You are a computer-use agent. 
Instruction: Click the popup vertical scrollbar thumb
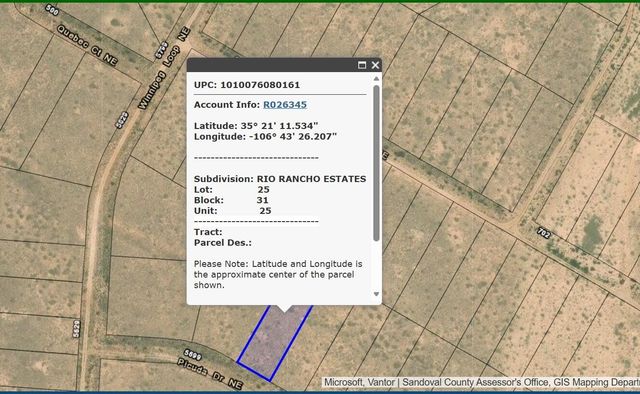(376, 163)
